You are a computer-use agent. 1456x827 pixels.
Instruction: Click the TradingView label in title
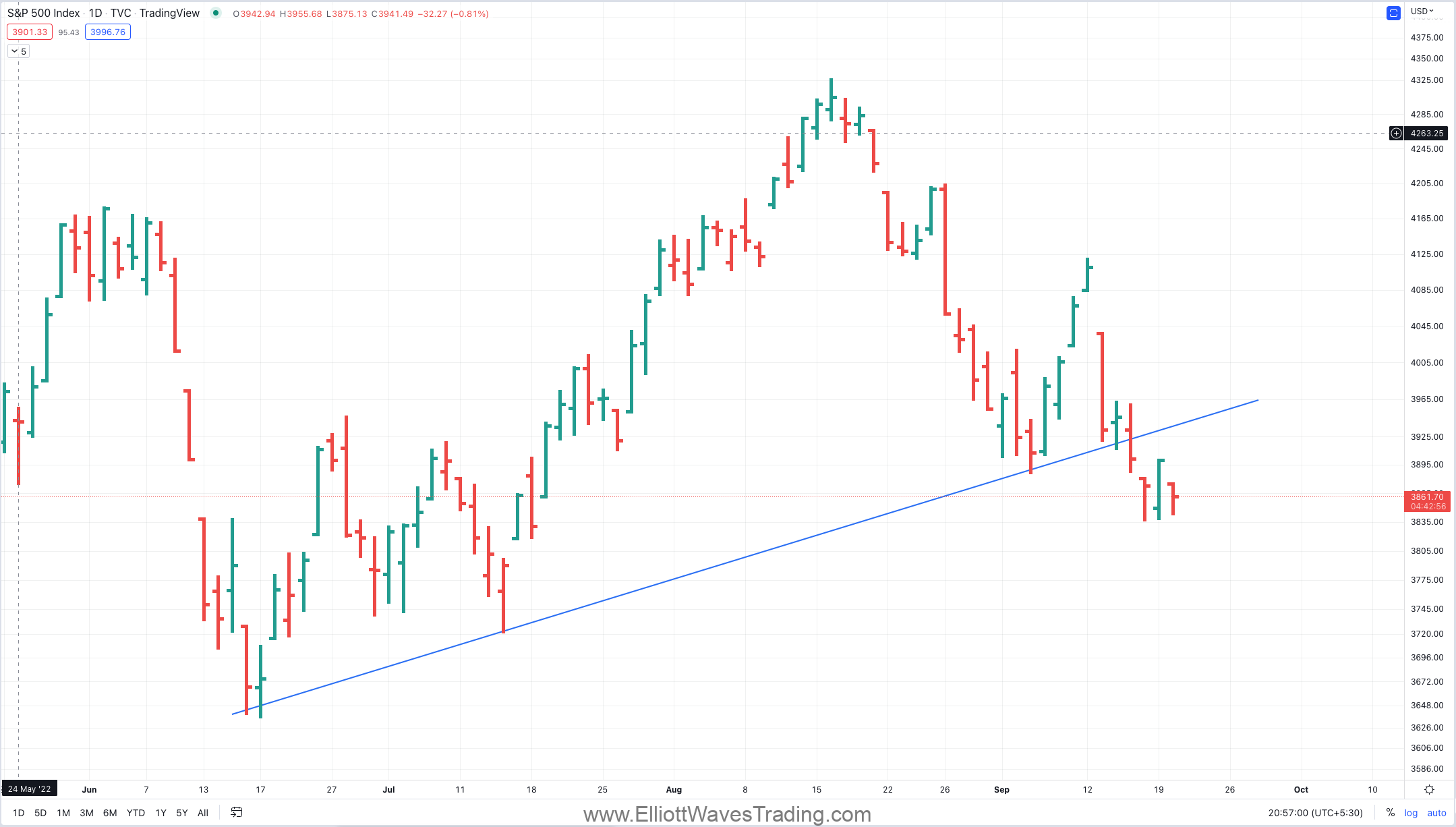coord(169,13)
